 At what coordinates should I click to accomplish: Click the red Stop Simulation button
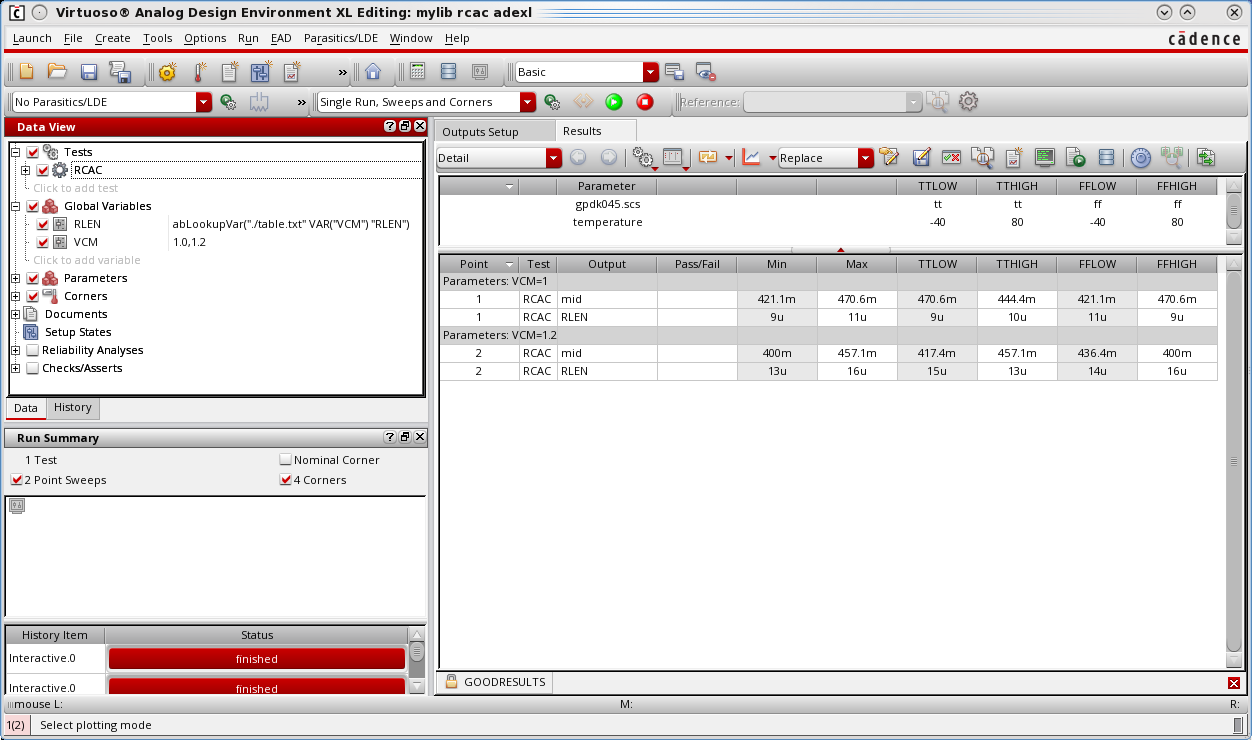point(645,102)
